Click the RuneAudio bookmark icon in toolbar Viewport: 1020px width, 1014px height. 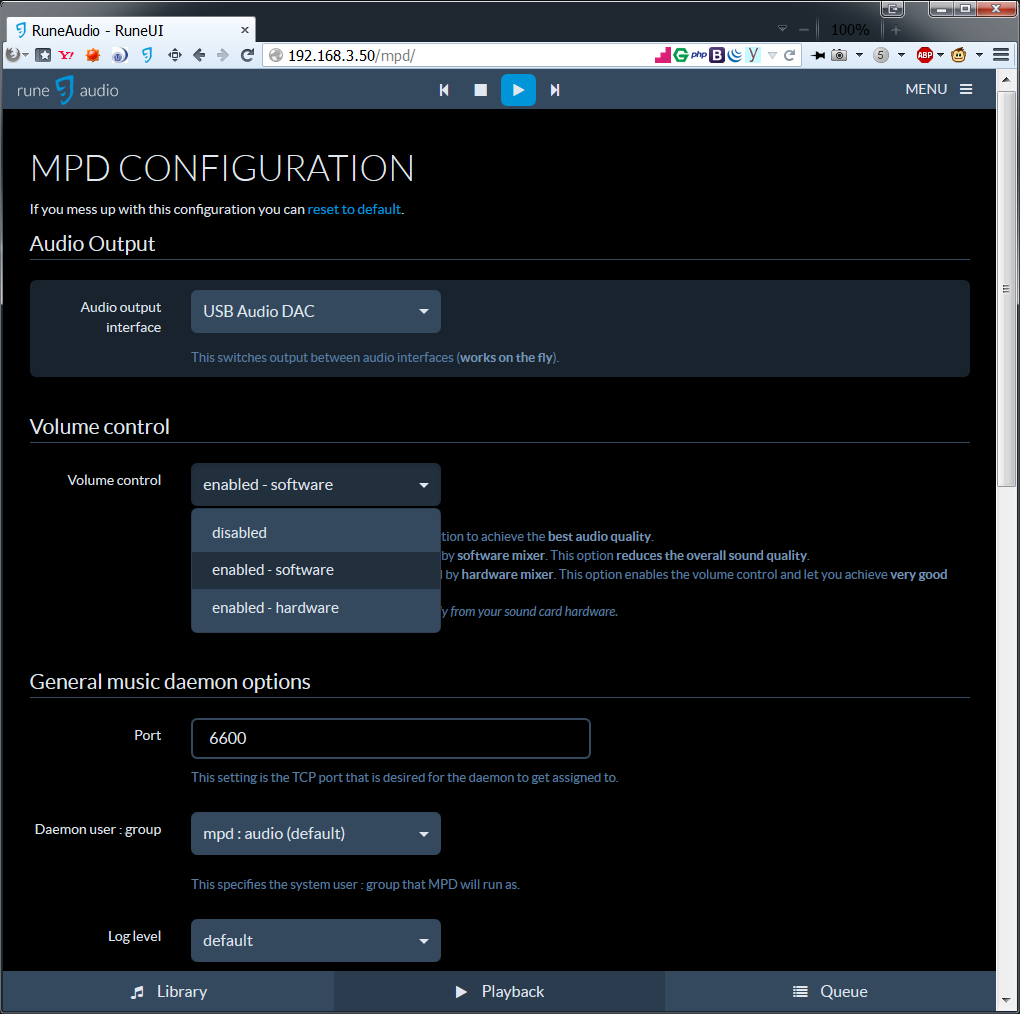coord(147,55)
